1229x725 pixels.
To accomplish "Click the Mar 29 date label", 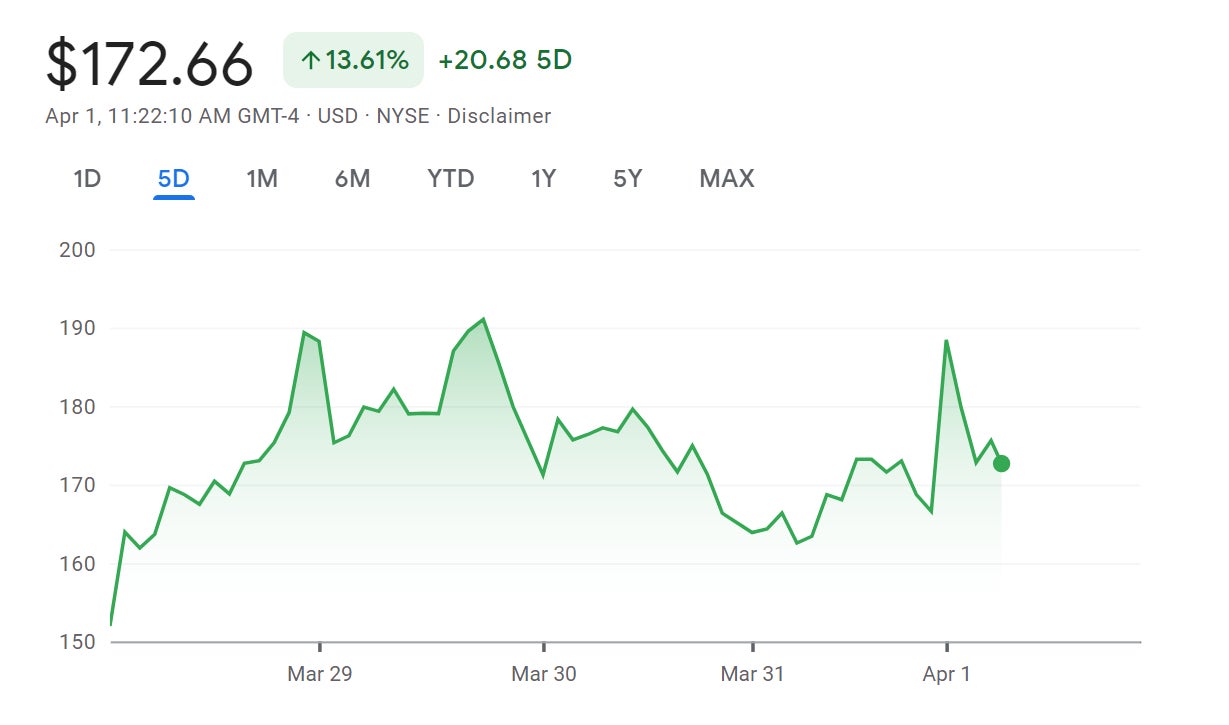I will 320,674.
